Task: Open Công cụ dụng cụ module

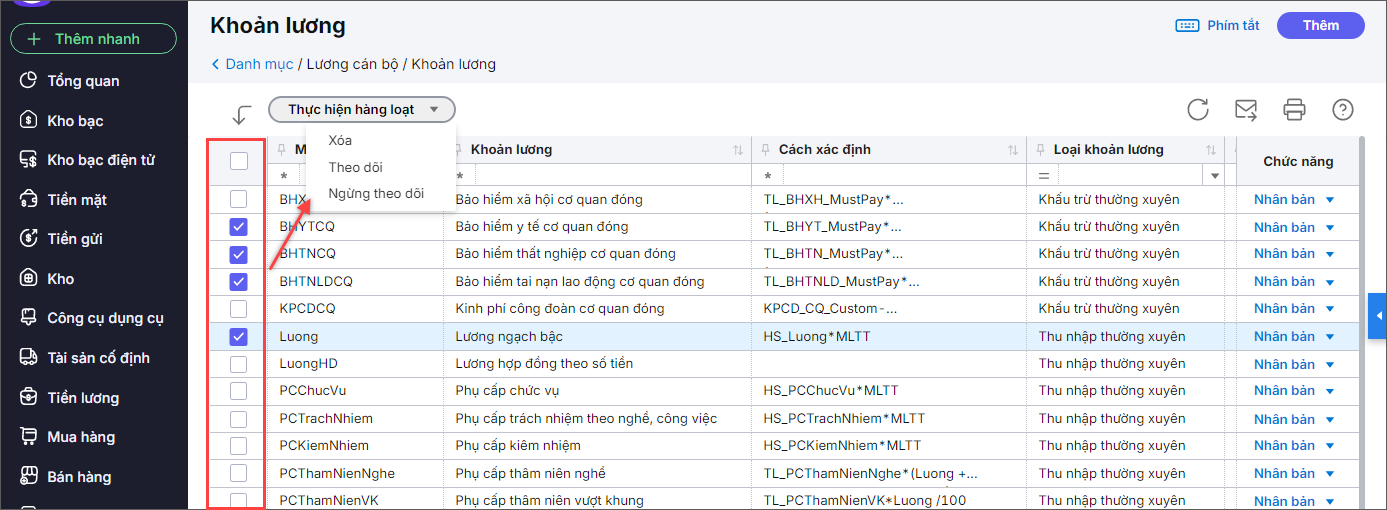Action: pyautogui.click(x=105, y=318)
